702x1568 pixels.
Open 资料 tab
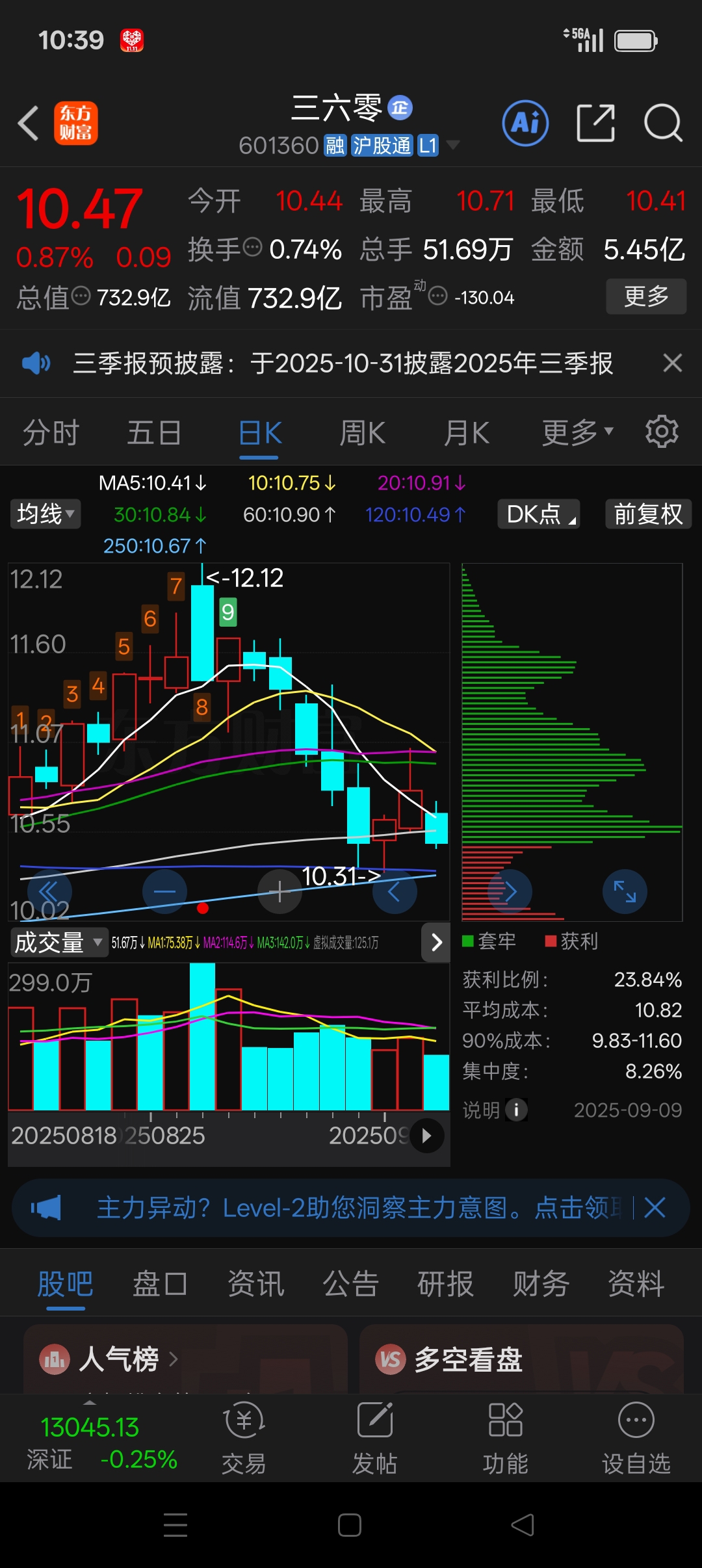(x=636, y=1284)
